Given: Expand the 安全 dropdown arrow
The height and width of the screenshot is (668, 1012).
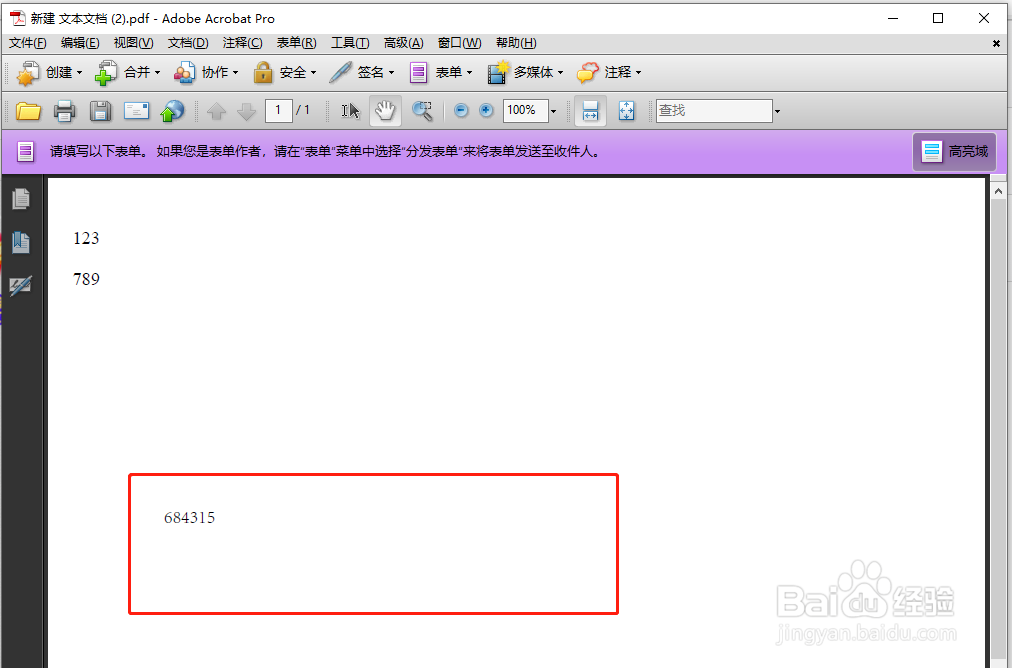Looking at the screenshot, I should [x=314, y=72].
